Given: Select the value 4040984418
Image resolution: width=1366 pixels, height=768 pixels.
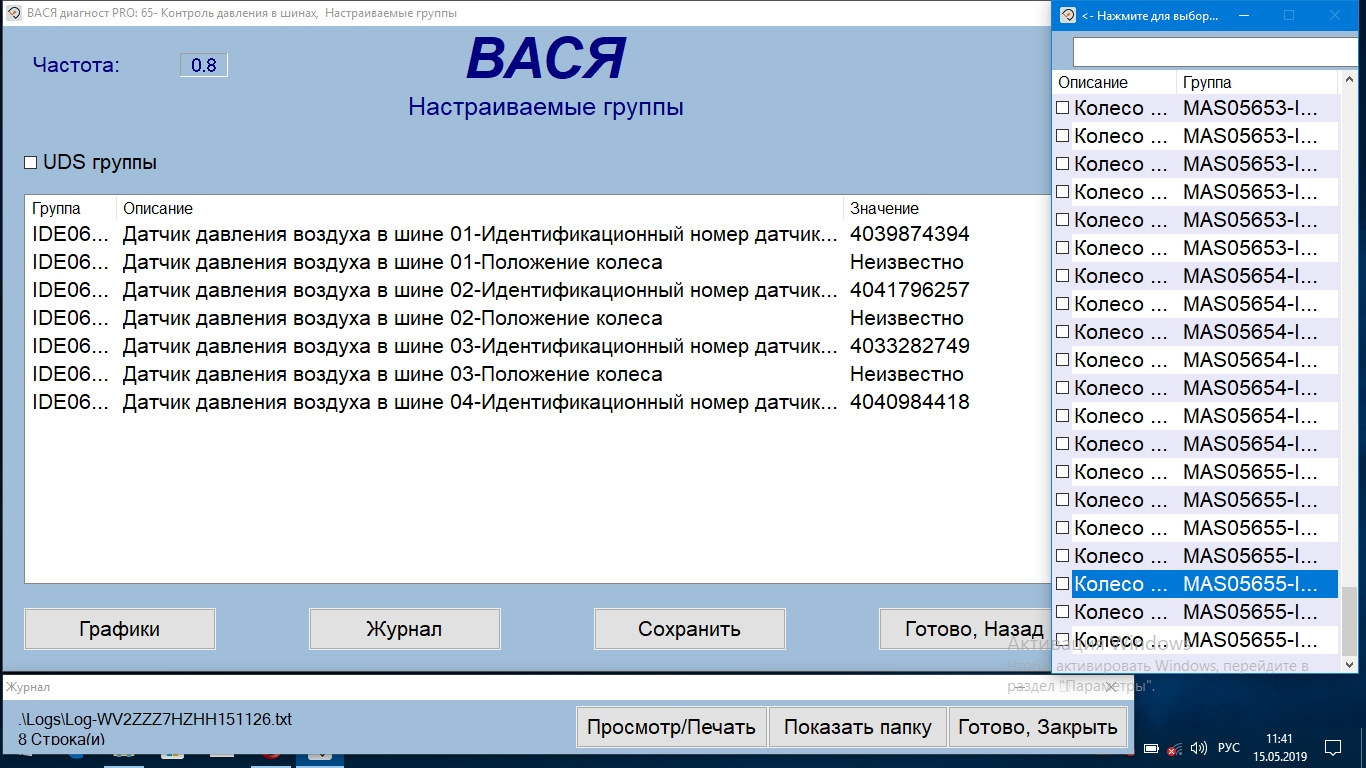Looking at the screenshot, I should [910, 402].
